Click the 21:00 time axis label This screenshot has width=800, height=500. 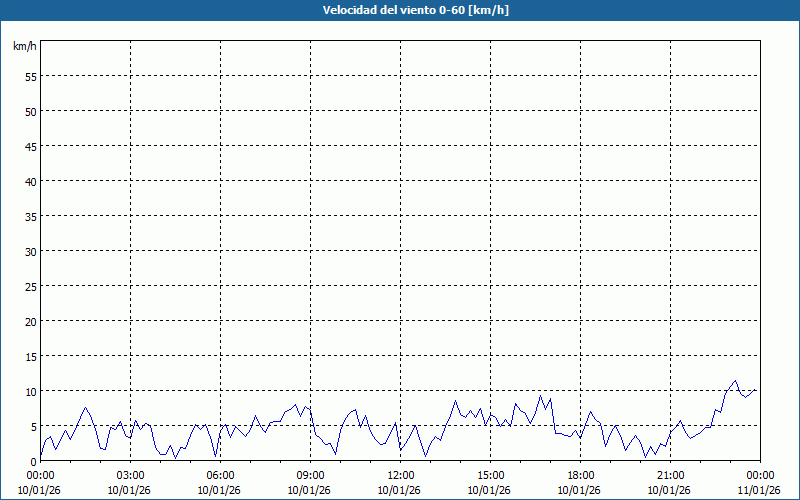(670, 475)
